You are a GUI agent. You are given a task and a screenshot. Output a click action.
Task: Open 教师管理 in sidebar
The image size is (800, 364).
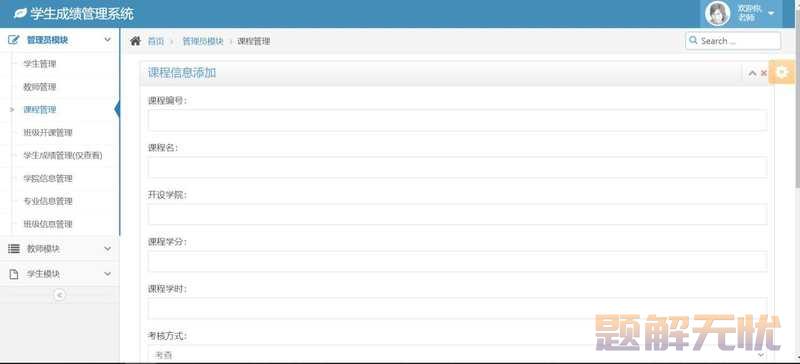pyautogui.click(x=40, y=87)
